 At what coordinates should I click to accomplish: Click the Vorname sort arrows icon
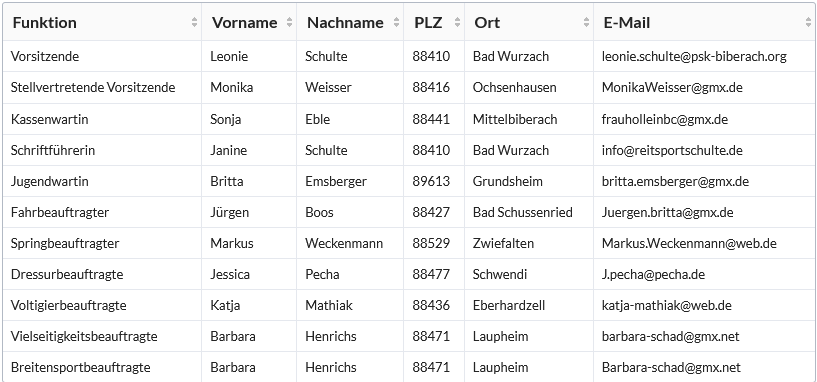click(x=290, y=22)
